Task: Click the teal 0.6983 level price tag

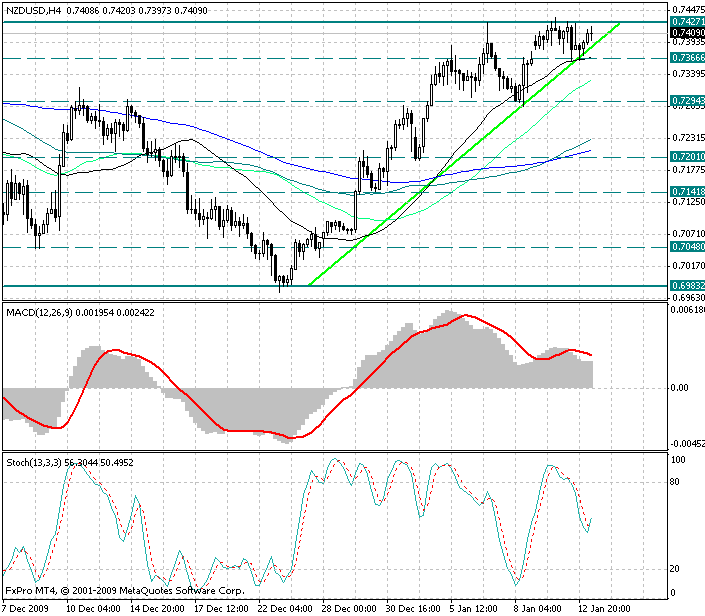Action: pyautogui.click(x=687, y=286)
